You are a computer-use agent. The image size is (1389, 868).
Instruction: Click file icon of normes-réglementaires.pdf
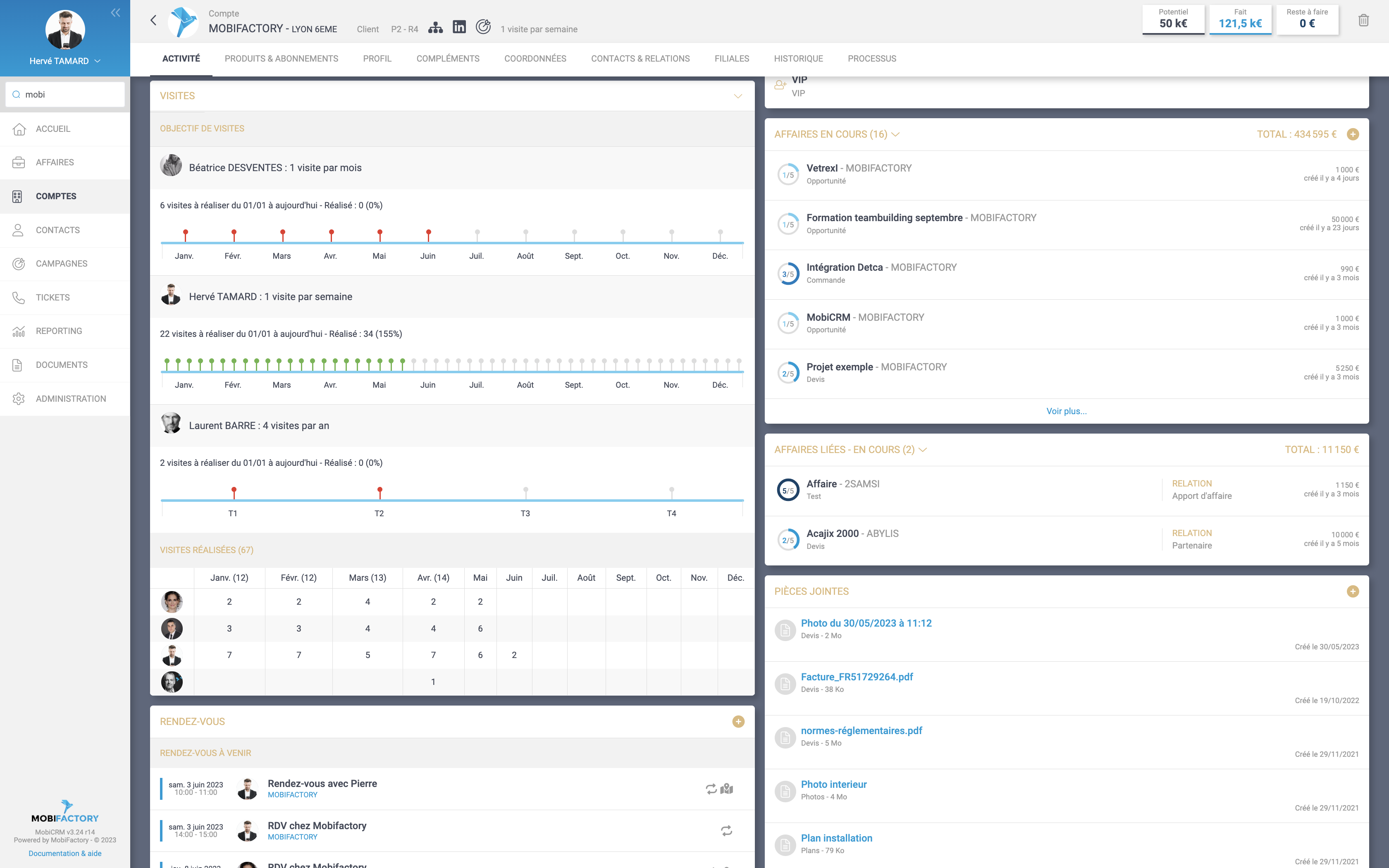(785, 737)
